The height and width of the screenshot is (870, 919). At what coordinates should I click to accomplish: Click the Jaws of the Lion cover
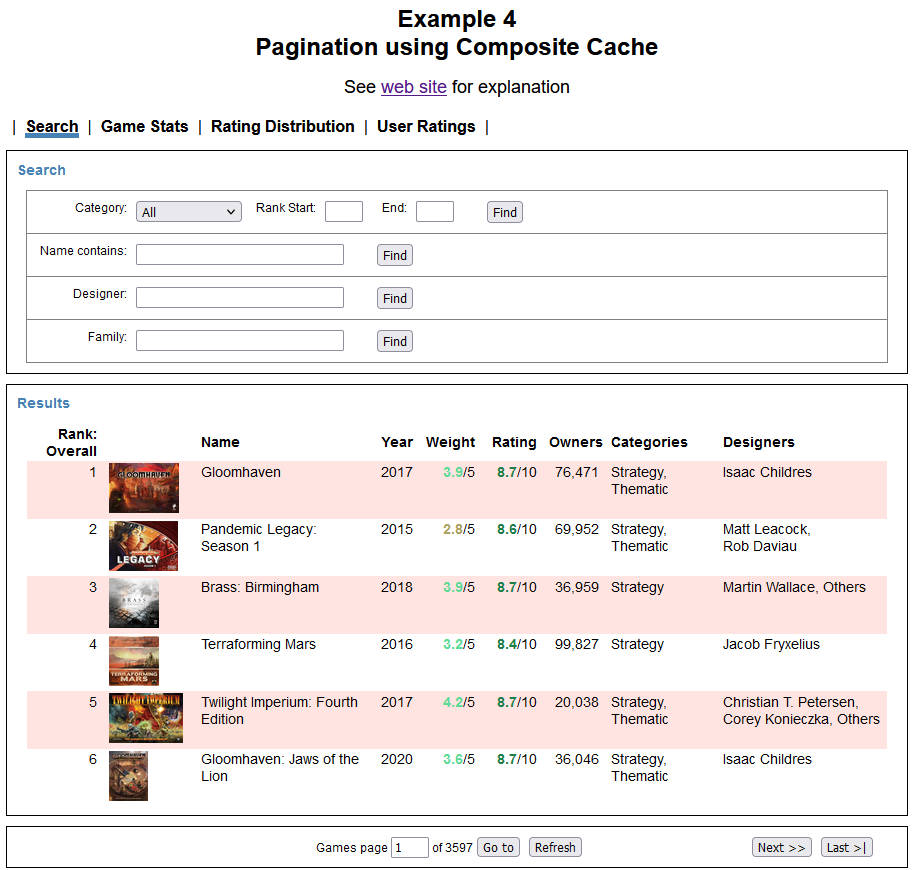click(128, 776)
